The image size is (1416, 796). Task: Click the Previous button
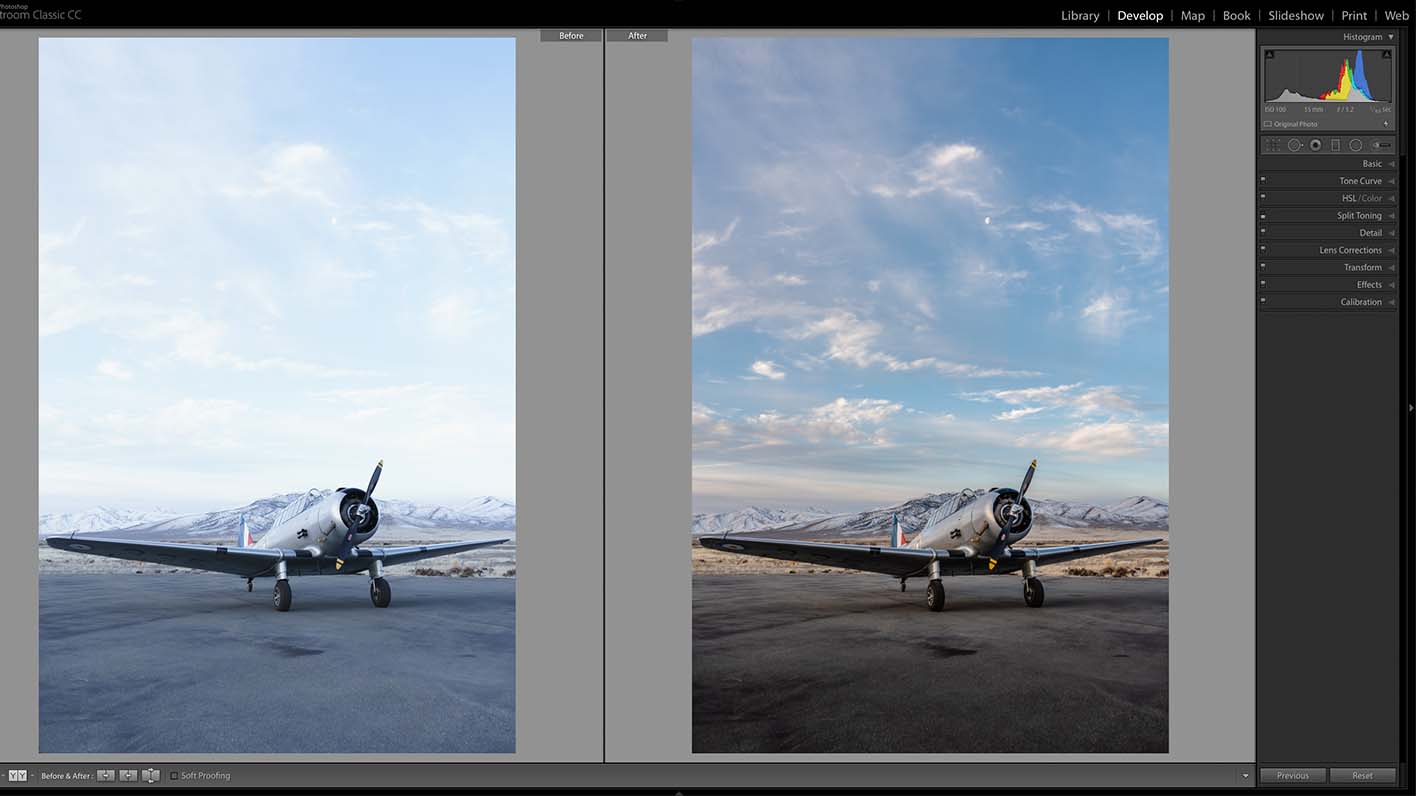(x=1292, y=775)
